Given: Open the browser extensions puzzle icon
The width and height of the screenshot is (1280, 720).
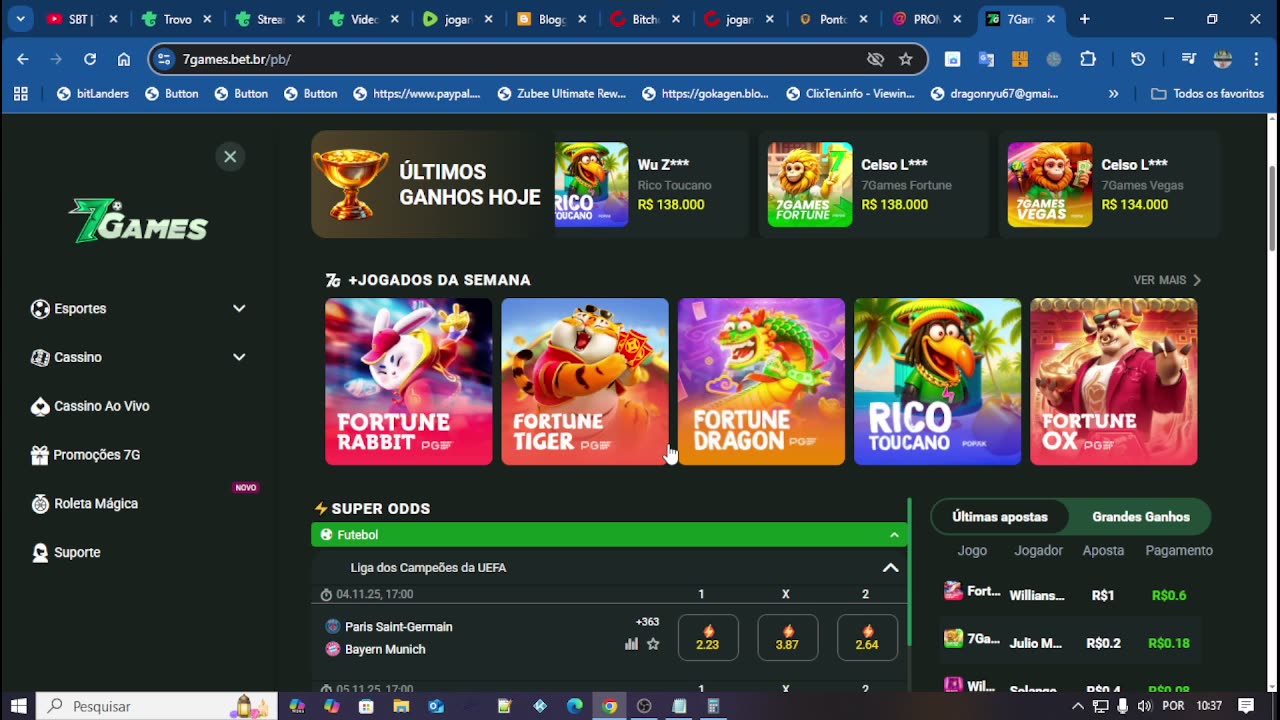Looking at the screenshot, I should click(x=1088, y=59).
